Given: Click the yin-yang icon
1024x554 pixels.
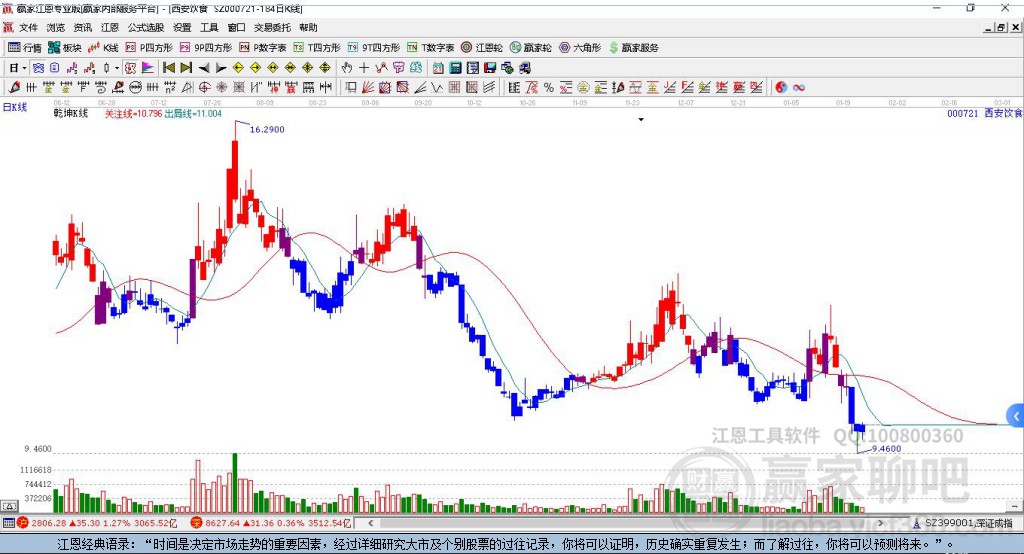Looking at the screenshot, I should 781,87.
